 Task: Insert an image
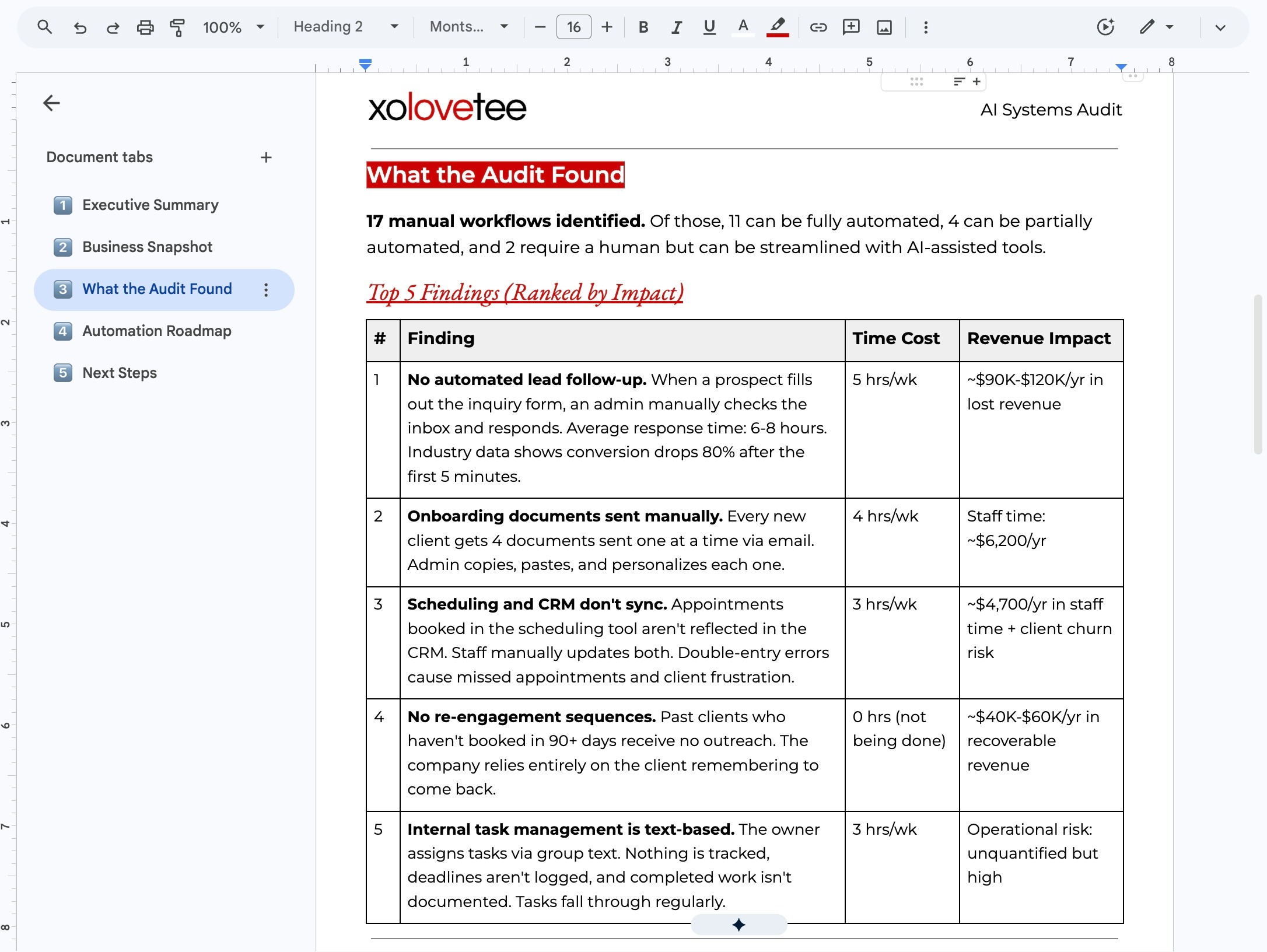coord(884,27)
